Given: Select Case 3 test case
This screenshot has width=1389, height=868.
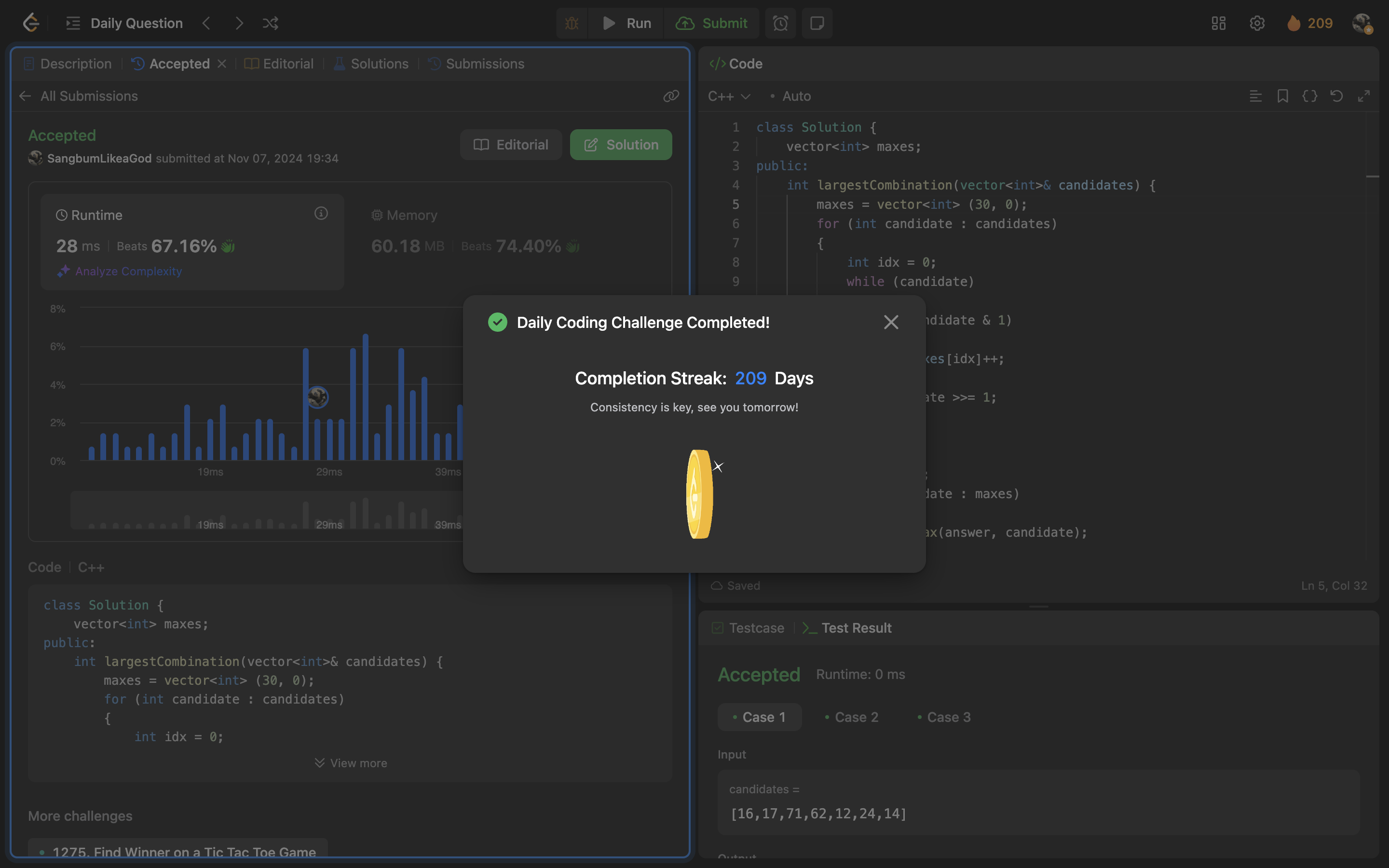Looking at the screenshot, I should coord(943,717).
